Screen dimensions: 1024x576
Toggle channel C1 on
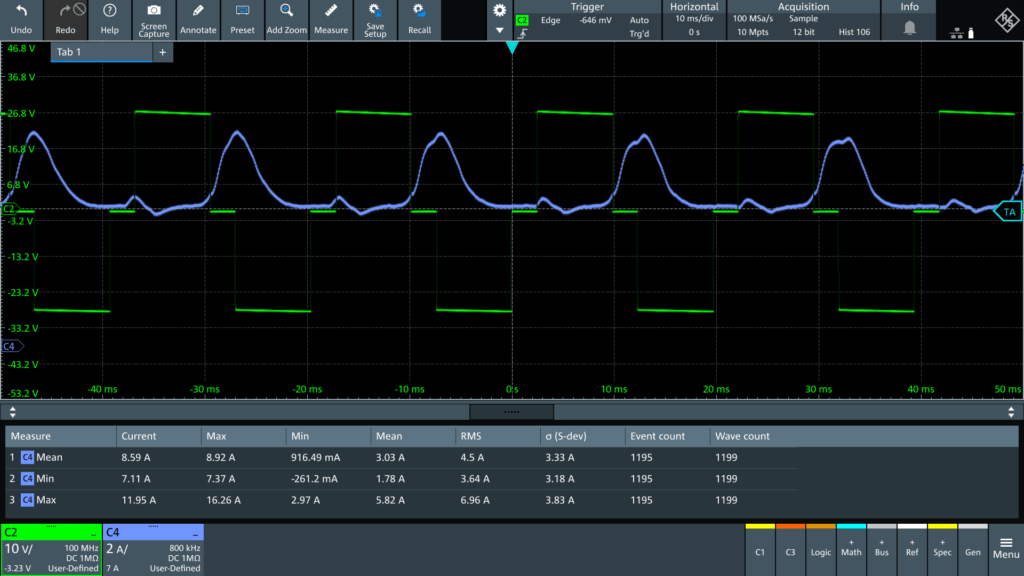click(x=760, y=549)
